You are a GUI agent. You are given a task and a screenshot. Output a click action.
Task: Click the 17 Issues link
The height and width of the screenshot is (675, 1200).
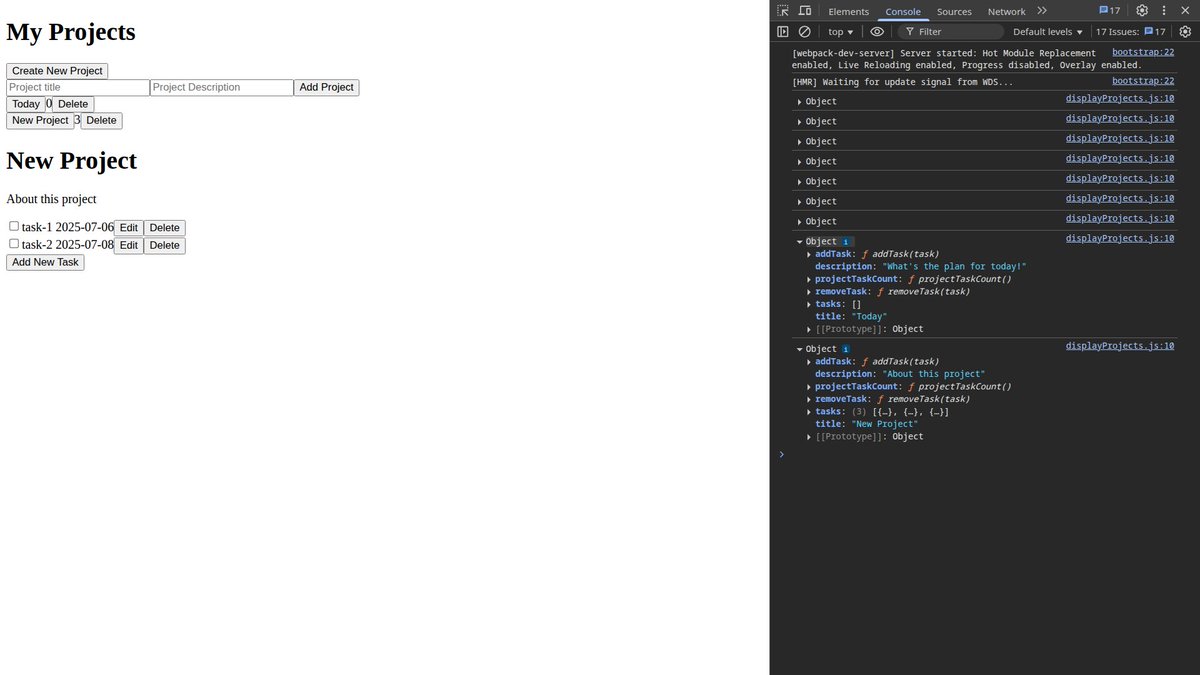pyautogui.click(x=1131, y=32)
